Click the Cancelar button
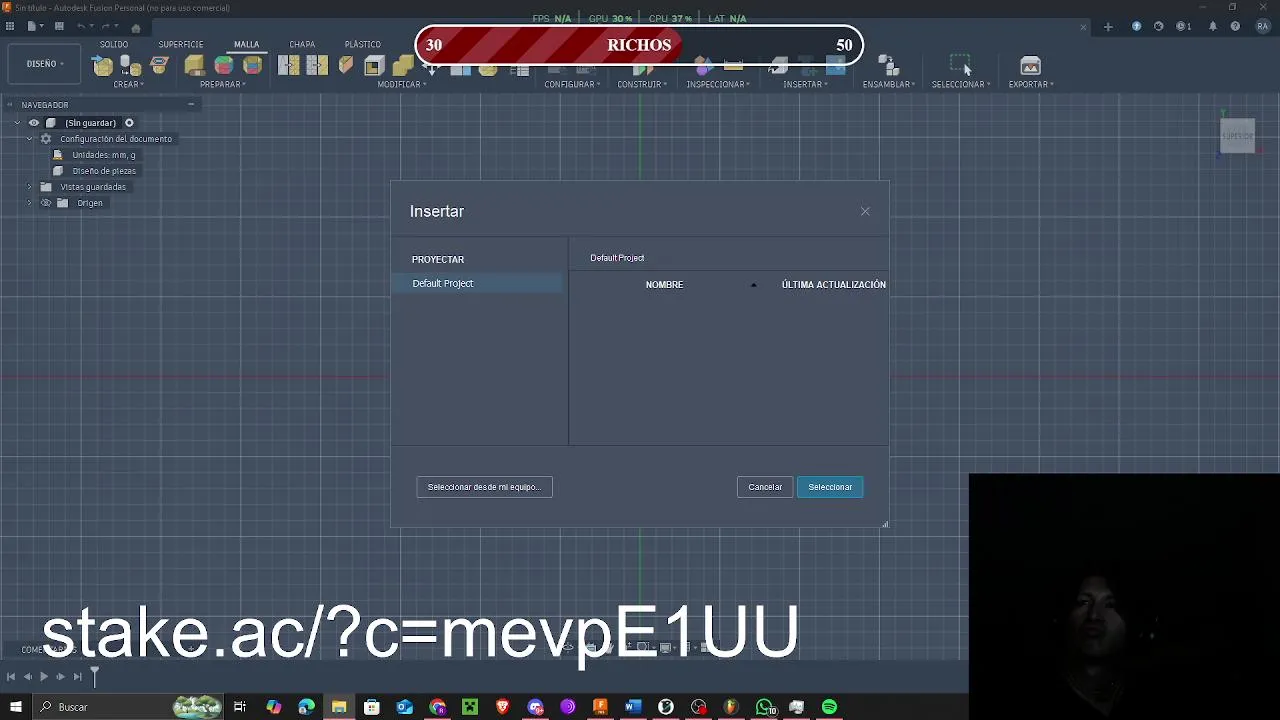Screen dimensions: 1280x720 (765, 487)
